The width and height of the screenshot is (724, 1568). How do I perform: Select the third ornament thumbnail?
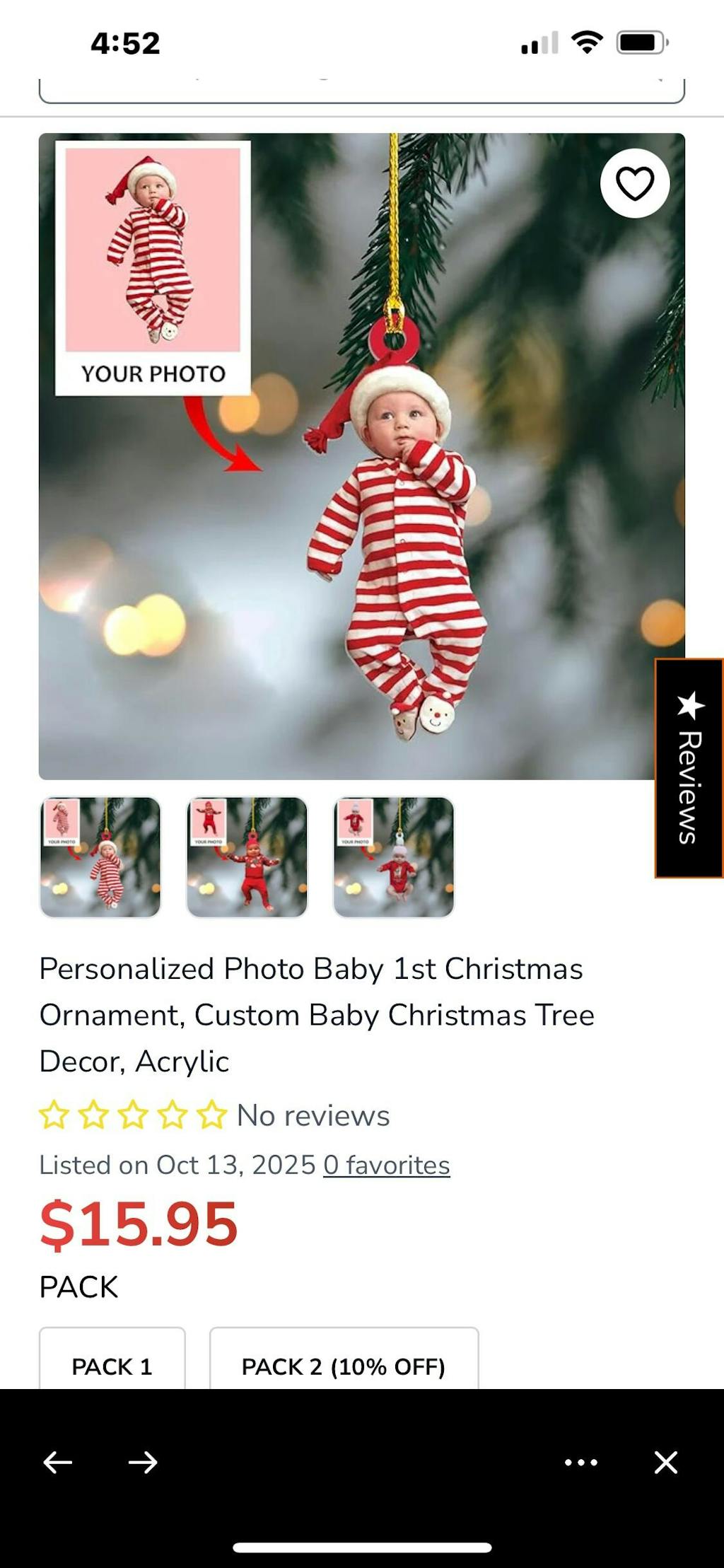394,857
